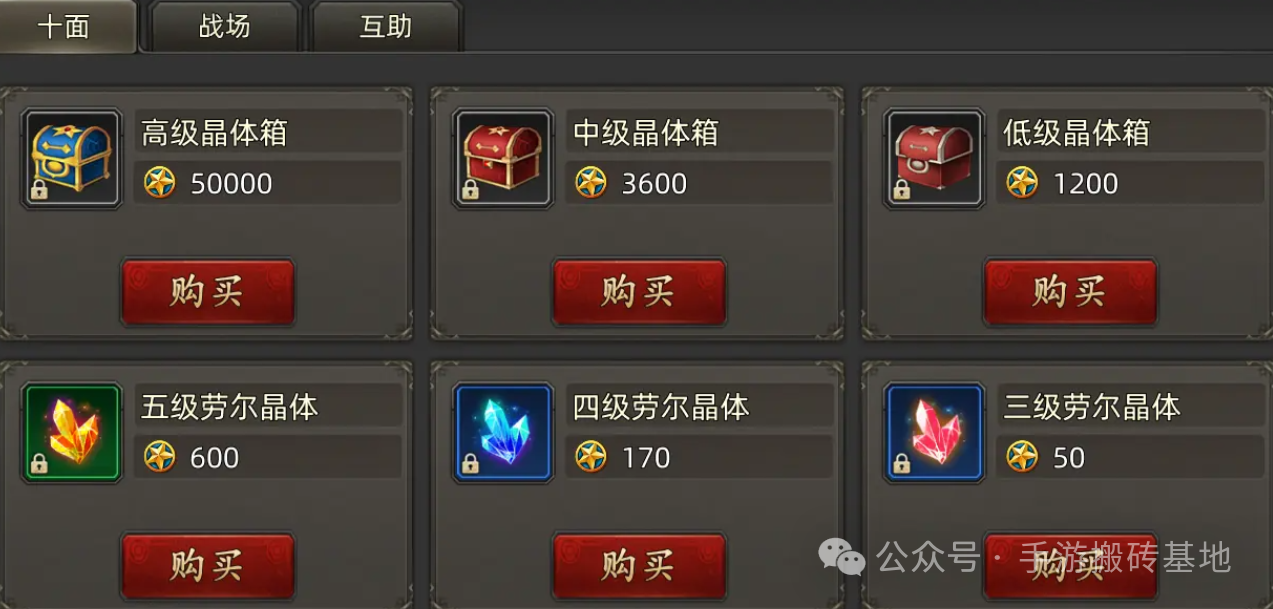Tap the 低级晶体箱 red chest icon

(934, 158)
